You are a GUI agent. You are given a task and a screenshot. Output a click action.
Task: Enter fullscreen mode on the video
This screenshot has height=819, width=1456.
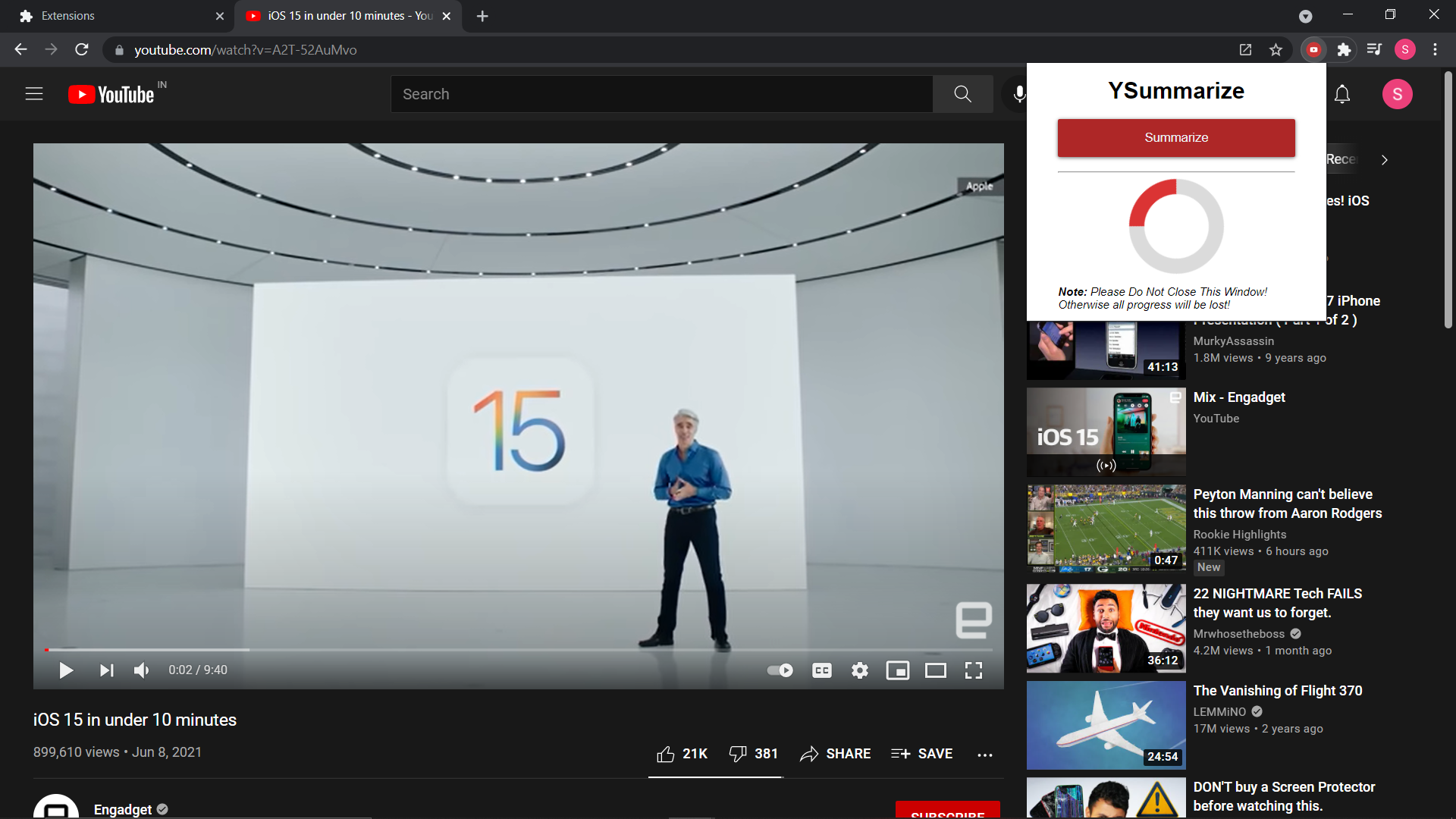973,670
